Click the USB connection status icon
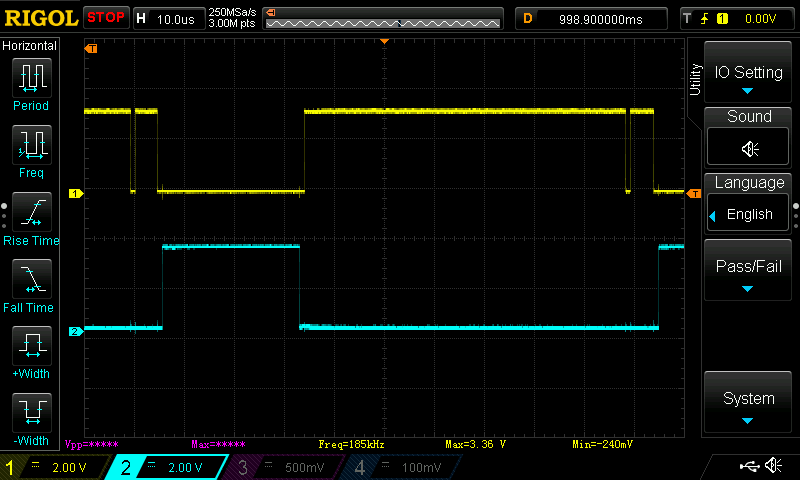The image size is (800, 480). click(x=749, y=466)
